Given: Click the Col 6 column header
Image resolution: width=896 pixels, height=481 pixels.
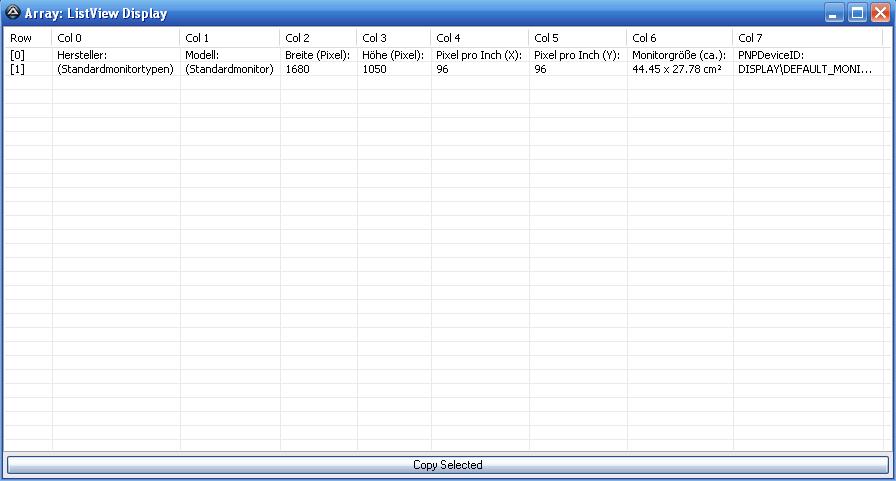Looking at the screenshot, I should [x=679, y=38].
